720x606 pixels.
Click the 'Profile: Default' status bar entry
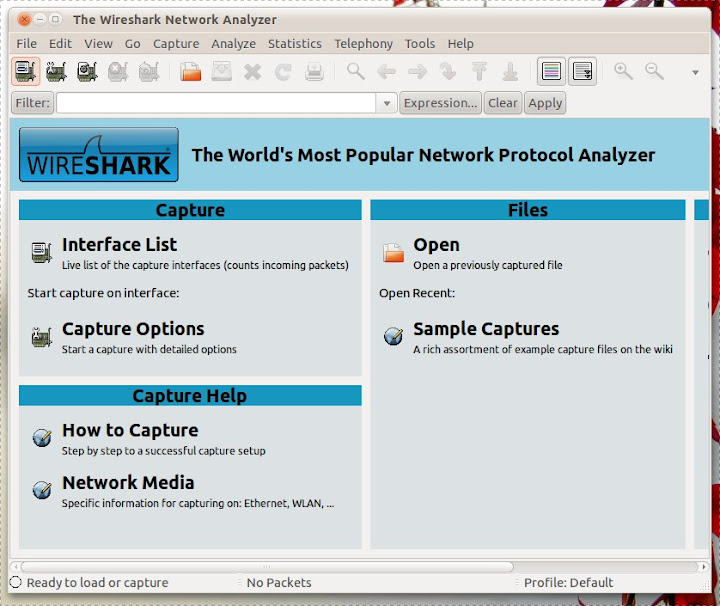(x=568, y=583)
